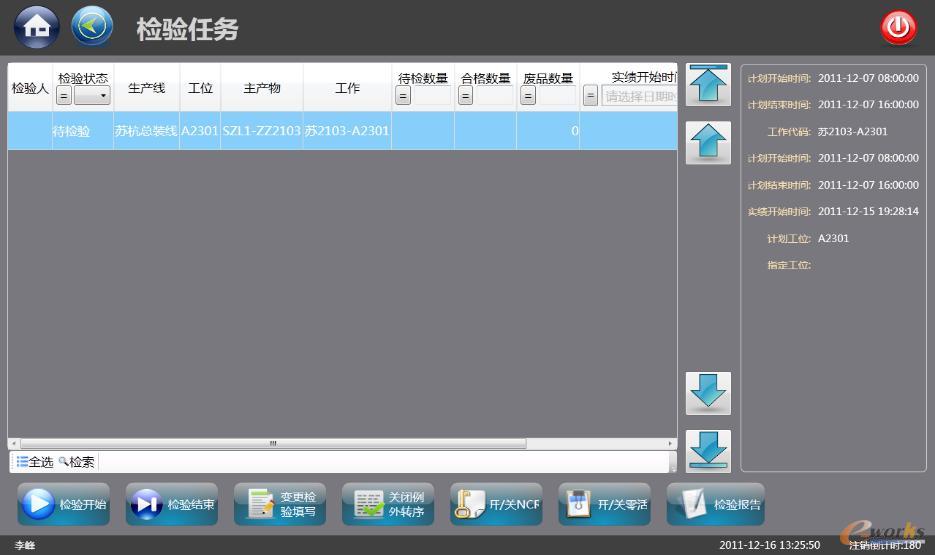Toggle 开/关NCR key button
The height and width of the screenshot is (555, 935).
point(496,504)
